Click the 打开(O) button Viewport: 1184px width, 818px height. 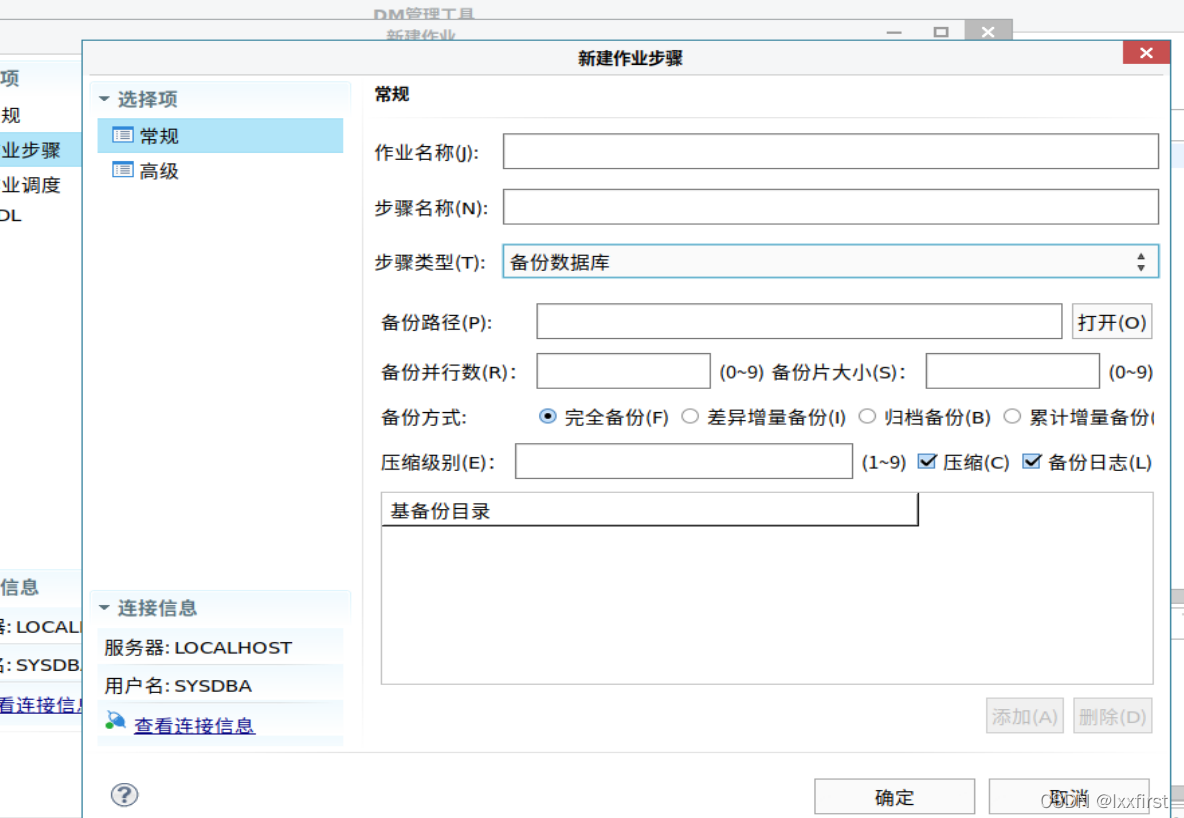[1112, 323]
